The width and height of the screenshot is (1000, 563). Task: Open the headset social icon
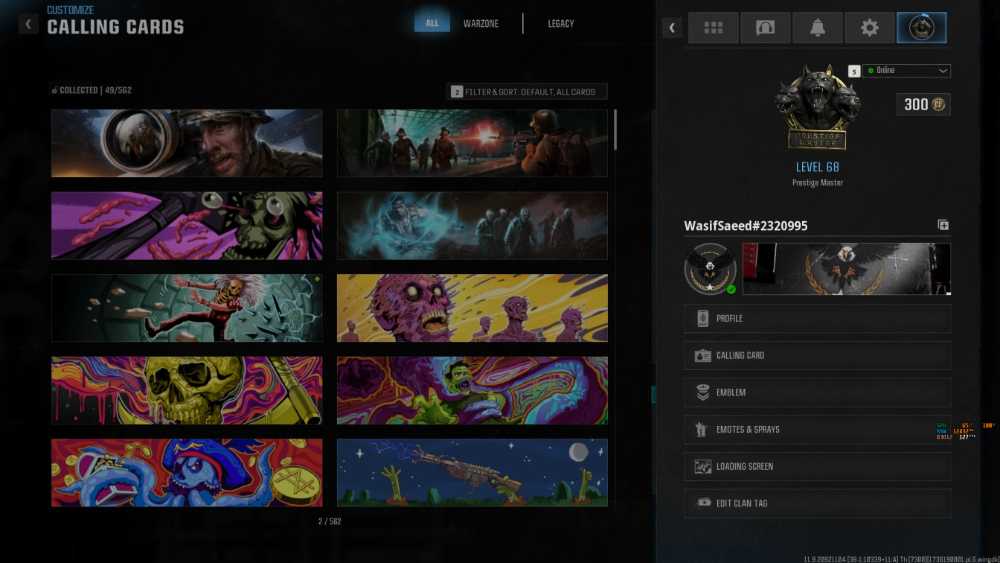click(765, 28)
